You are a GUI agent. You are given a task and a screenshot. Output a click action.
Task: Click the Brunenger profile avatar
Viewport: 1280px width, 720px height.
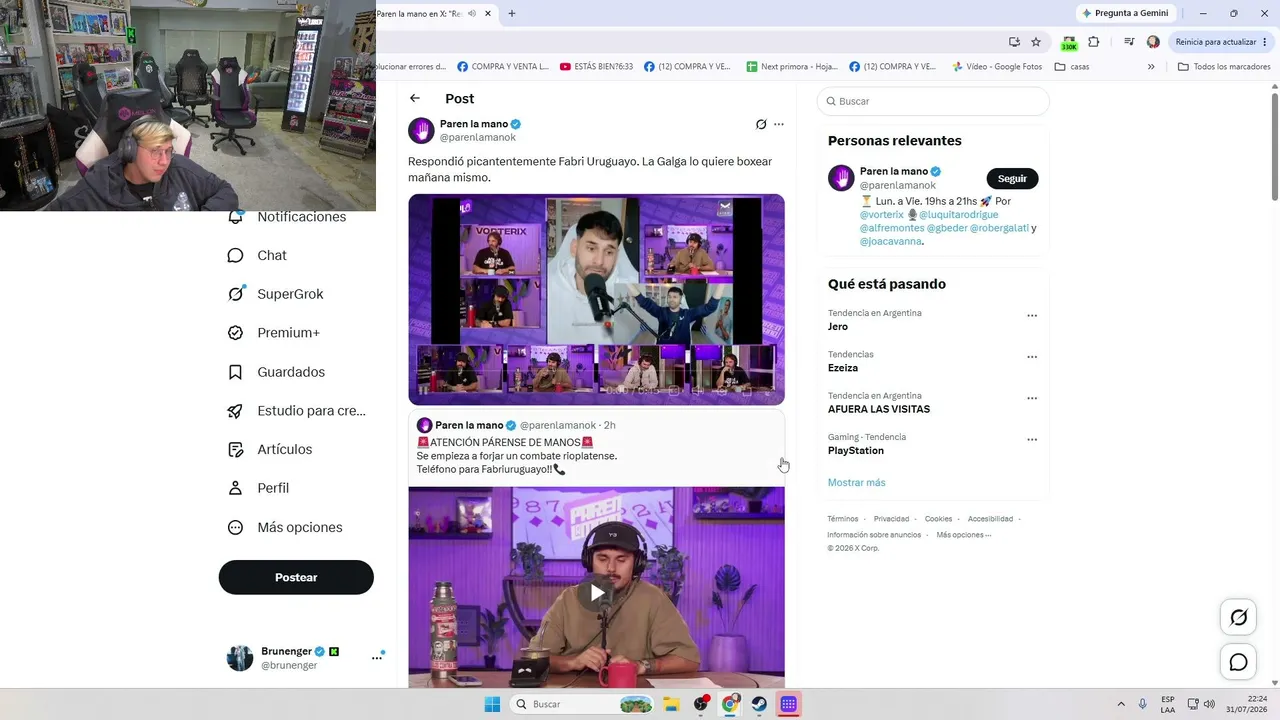[240, 658]
